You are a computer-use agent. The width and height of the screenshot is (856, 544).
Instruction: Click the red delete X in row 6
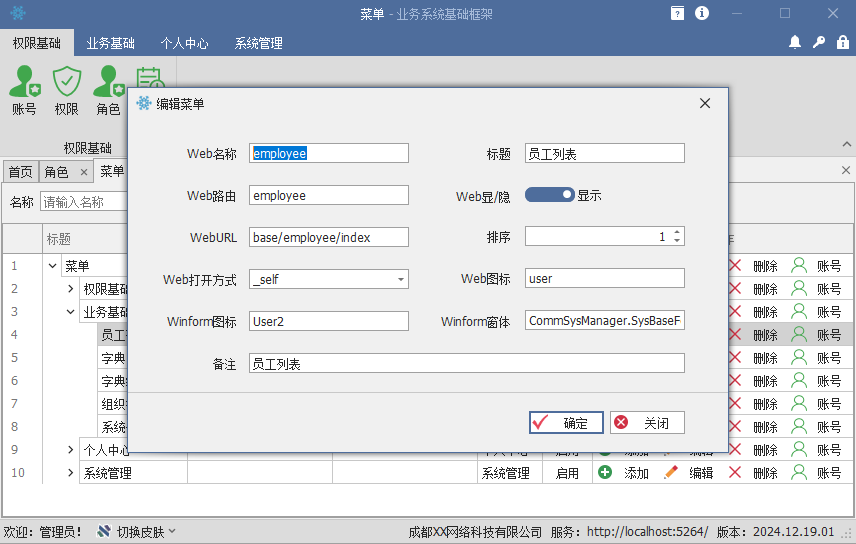coord(735,380)
